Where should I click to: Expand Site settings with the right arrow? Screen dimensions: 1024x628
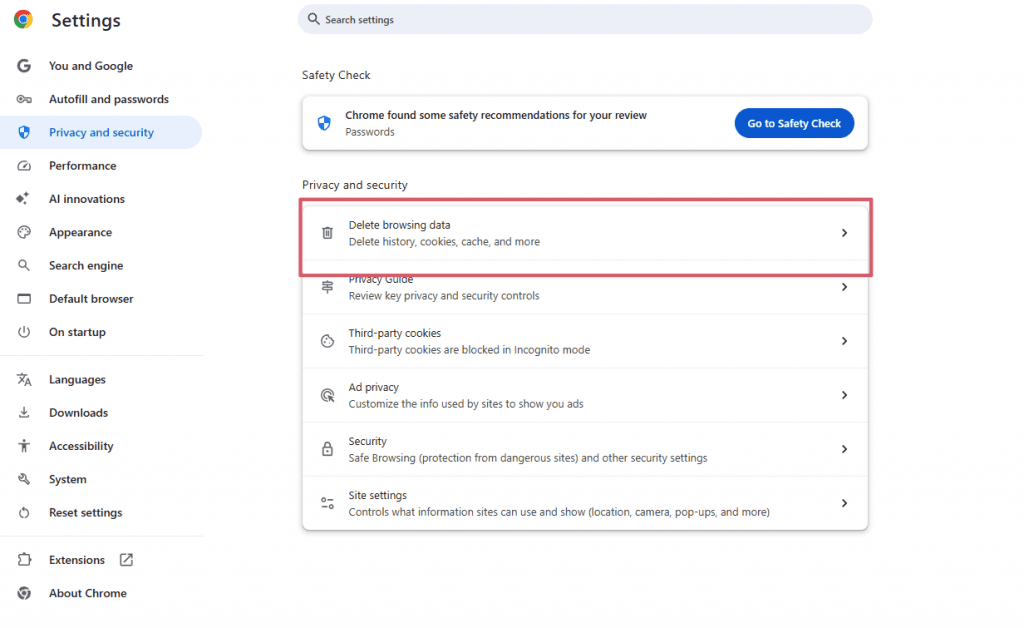(x=844, y=503)
